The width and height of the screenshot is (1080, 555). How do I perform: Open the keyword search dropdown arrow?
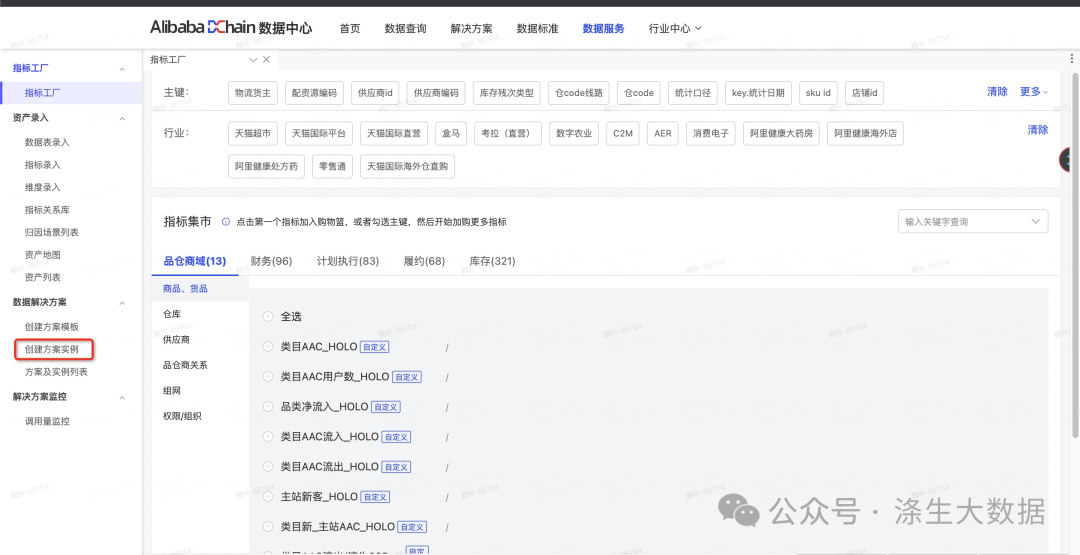click(1035, 222)
